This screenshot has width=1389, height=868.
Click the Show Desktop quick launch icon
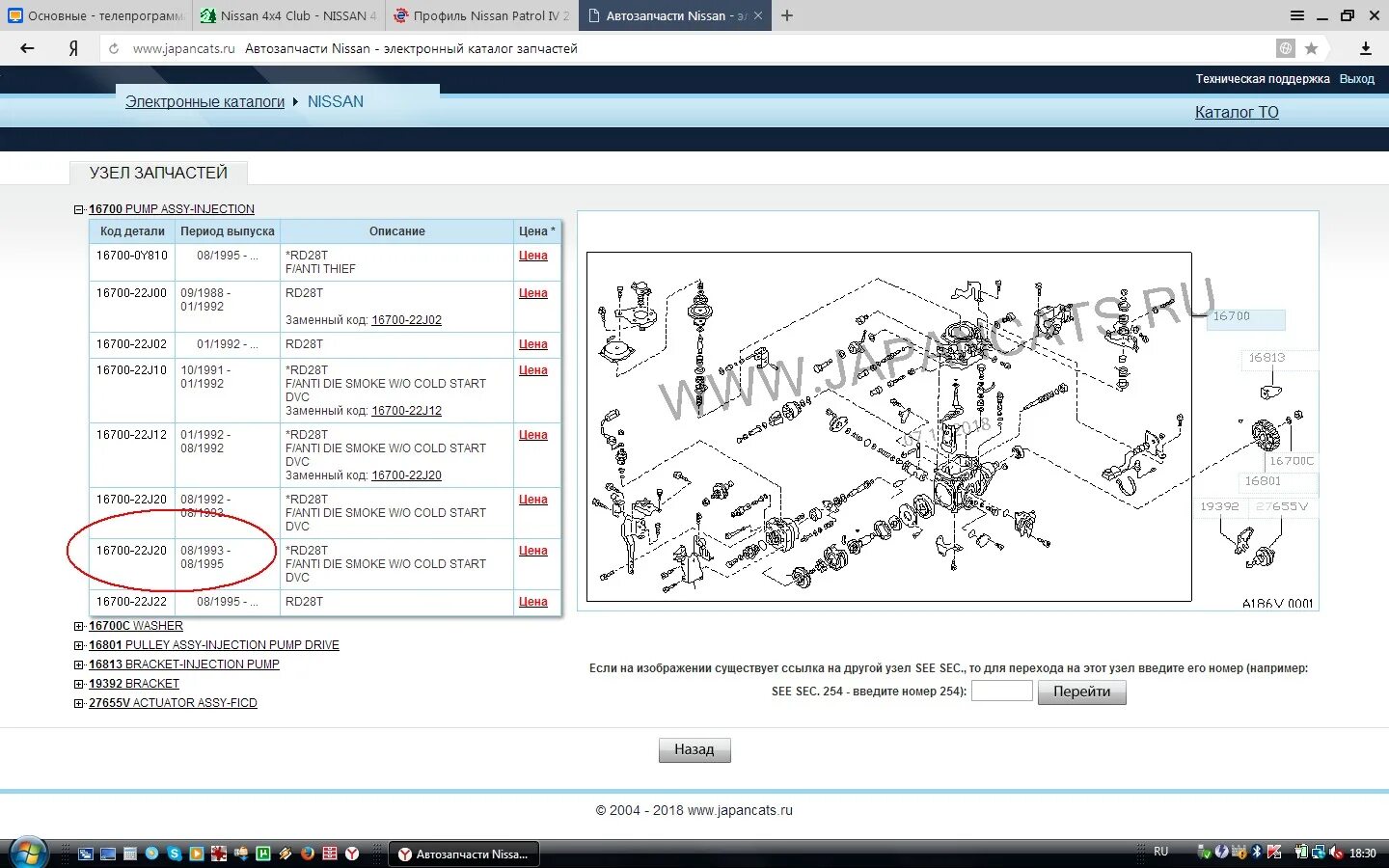(108, 854)
